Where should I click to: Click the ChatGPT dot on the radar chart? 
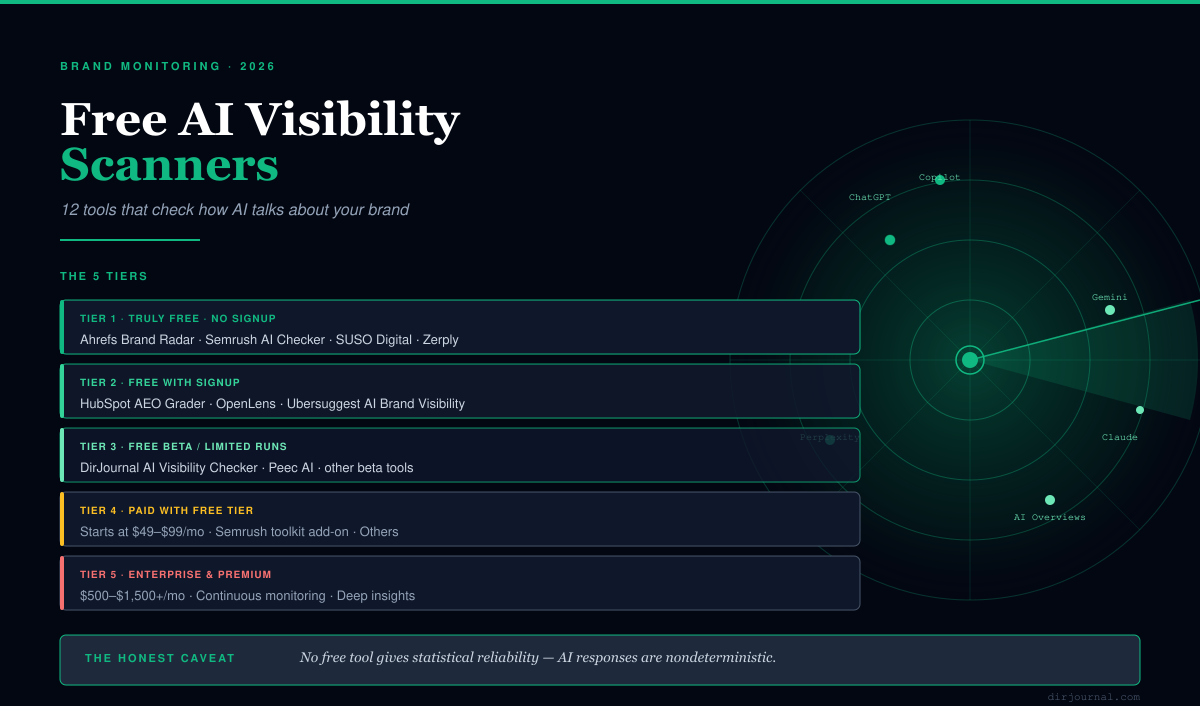[x=889, y=239]
